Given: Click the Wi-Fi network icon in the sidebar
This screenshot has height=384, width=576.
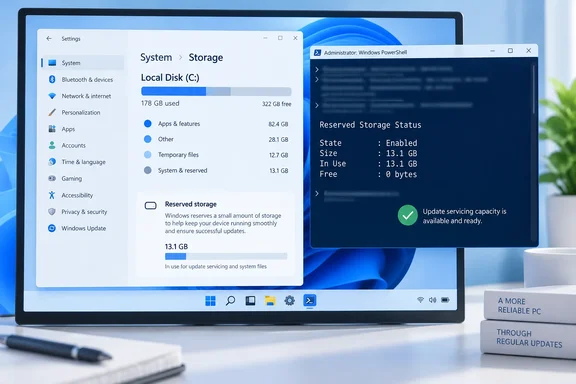Looking at the screenshot, I should point(52,96).
